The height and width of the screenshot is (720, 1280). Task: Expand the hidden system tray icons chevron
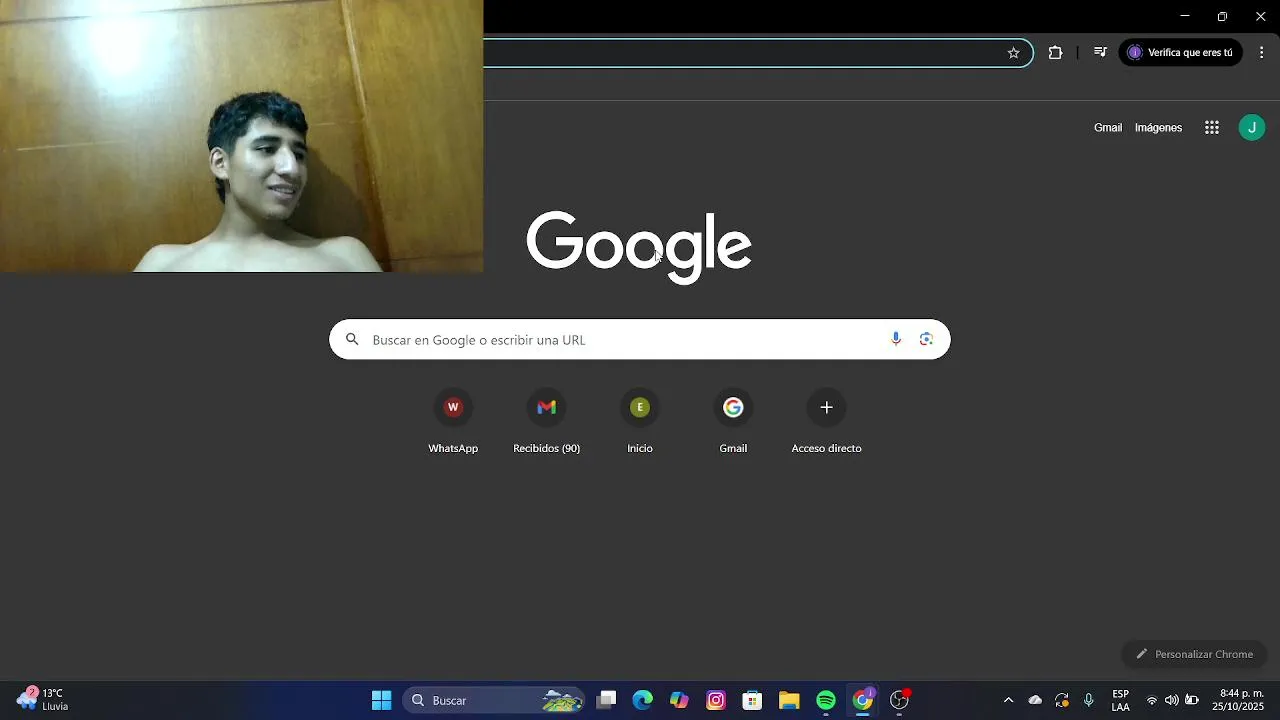(1008, 700)
